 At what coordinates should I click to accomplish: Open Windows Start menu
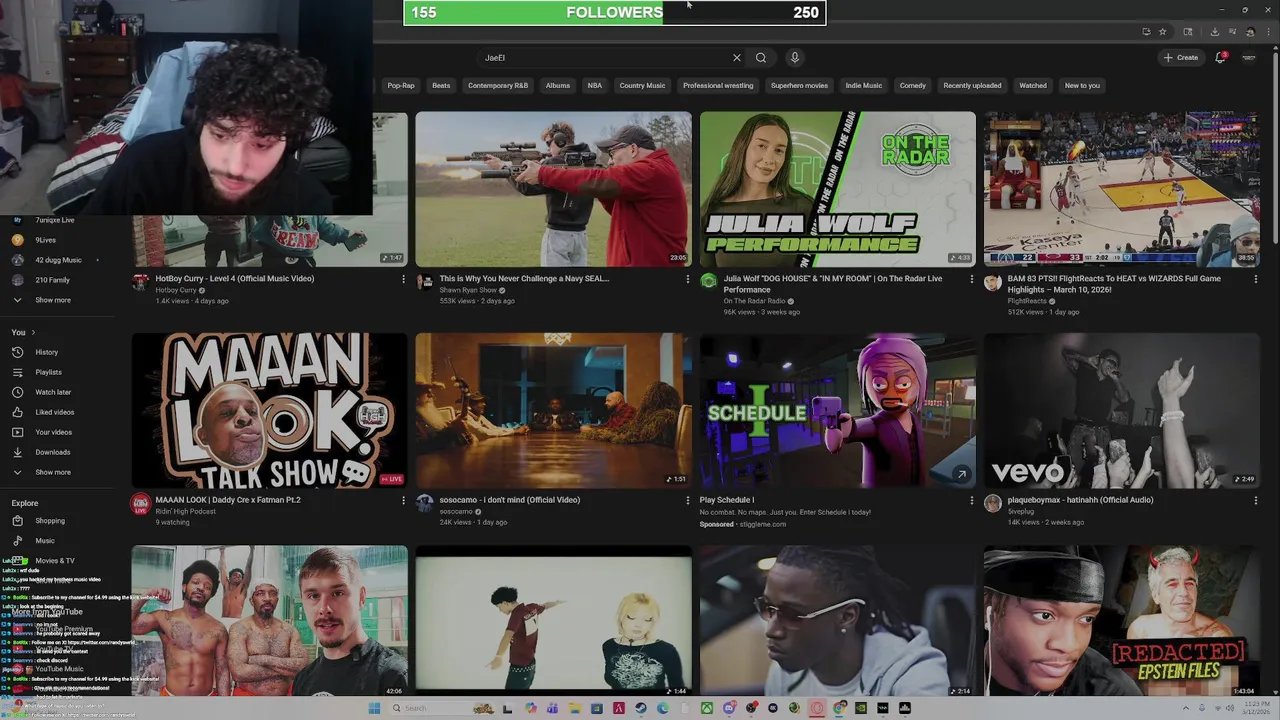click(374, 708)
